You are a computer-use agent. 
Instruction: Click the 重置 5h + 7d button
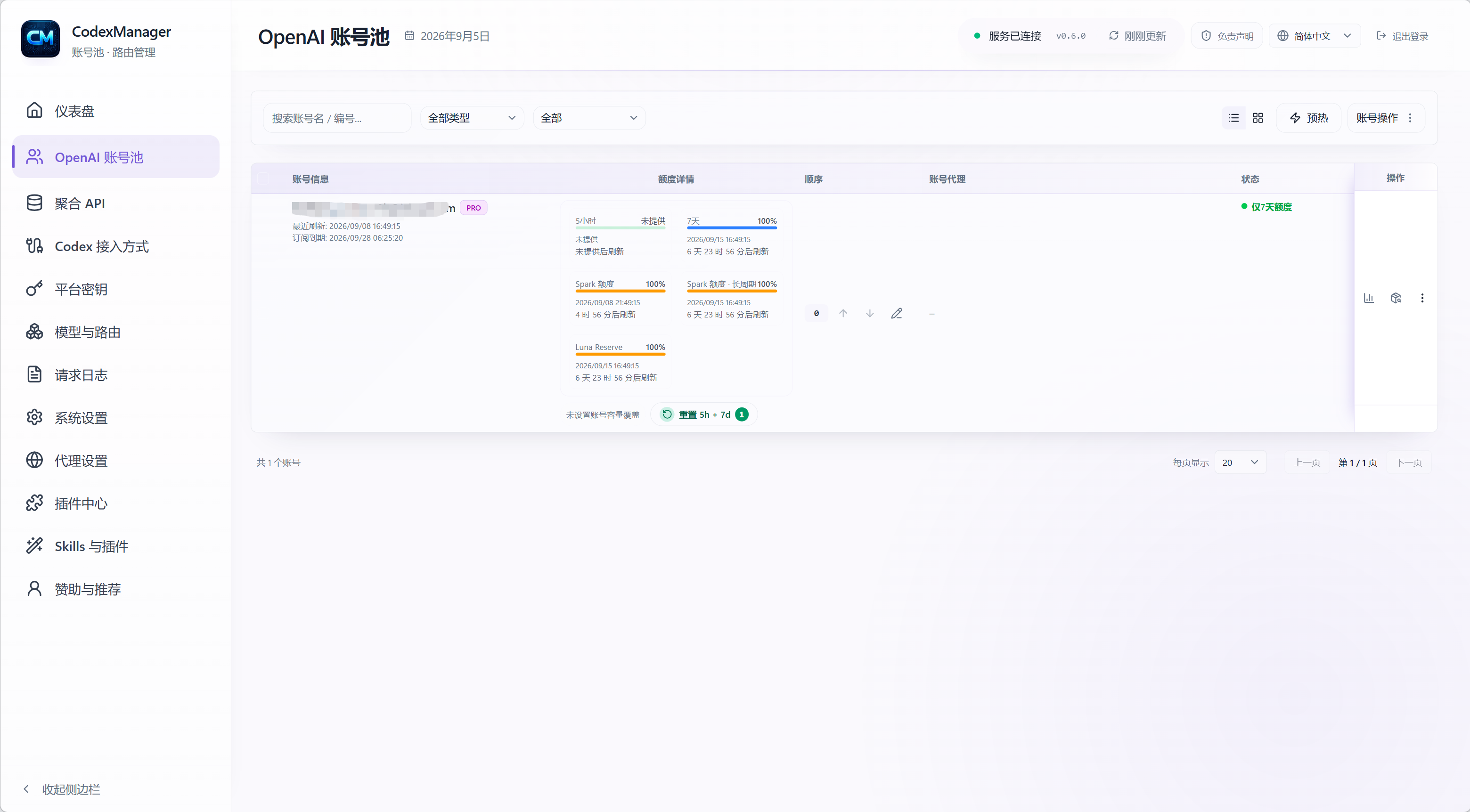tap(704, 414)
